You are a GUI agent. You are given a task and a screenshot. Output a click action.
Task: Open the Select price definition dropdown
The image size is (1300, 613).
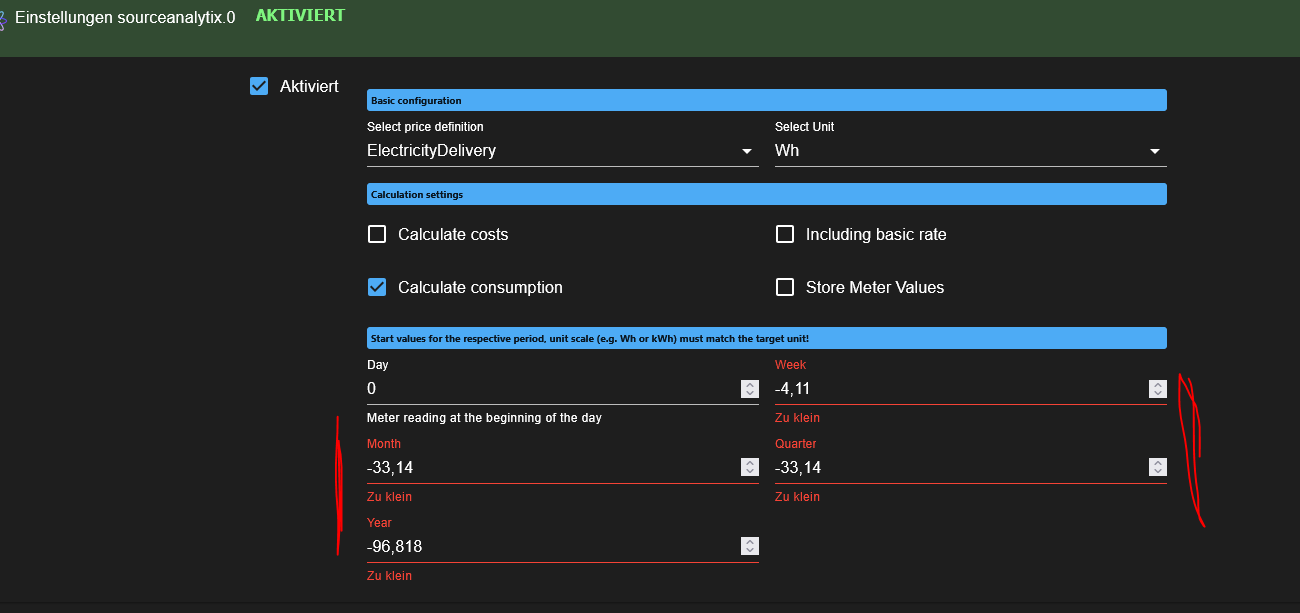562,151
